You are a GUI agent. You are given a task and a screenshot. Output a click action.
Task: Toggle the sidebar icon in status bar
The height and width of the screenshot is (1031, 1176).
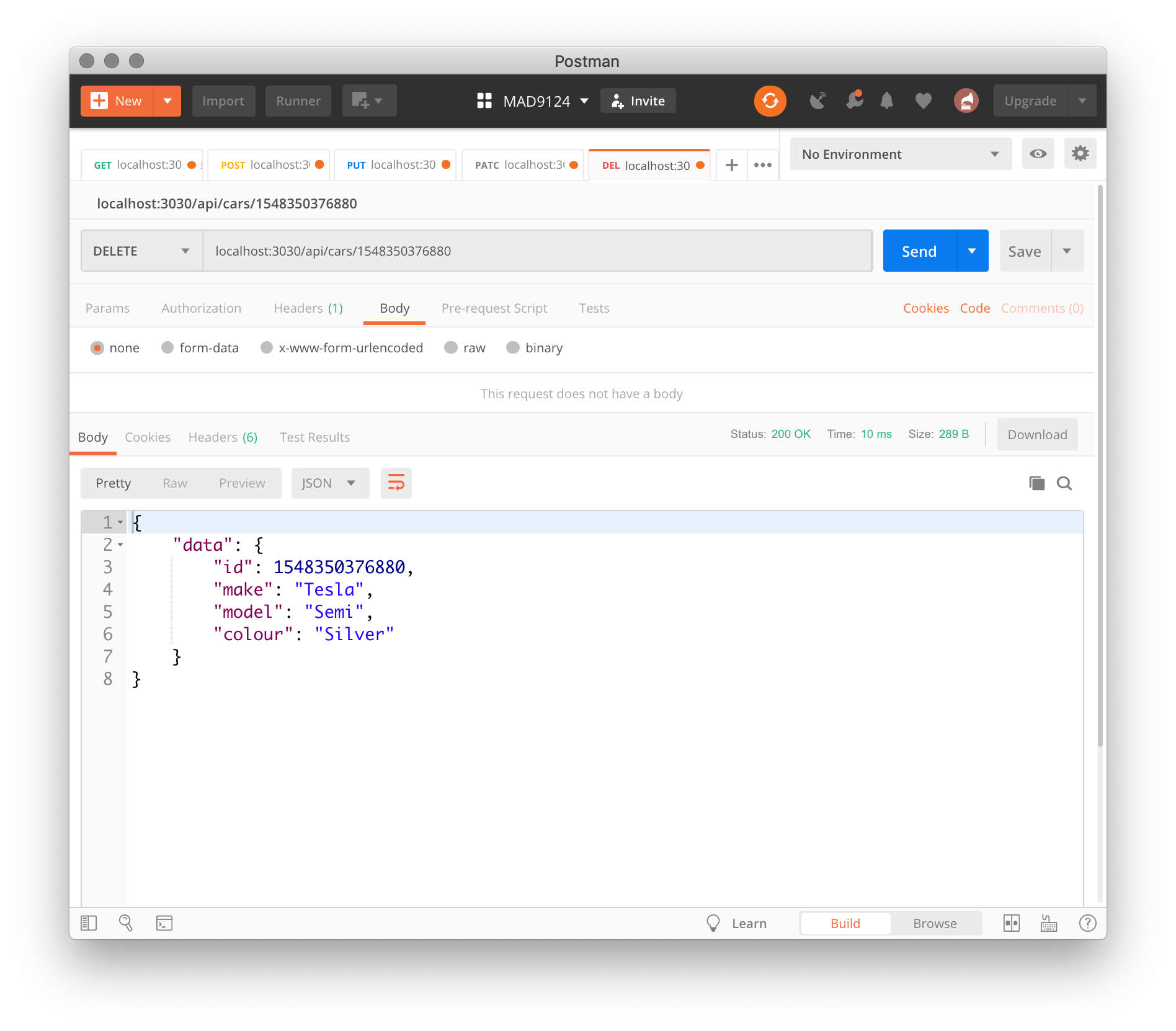coord(89,923)
